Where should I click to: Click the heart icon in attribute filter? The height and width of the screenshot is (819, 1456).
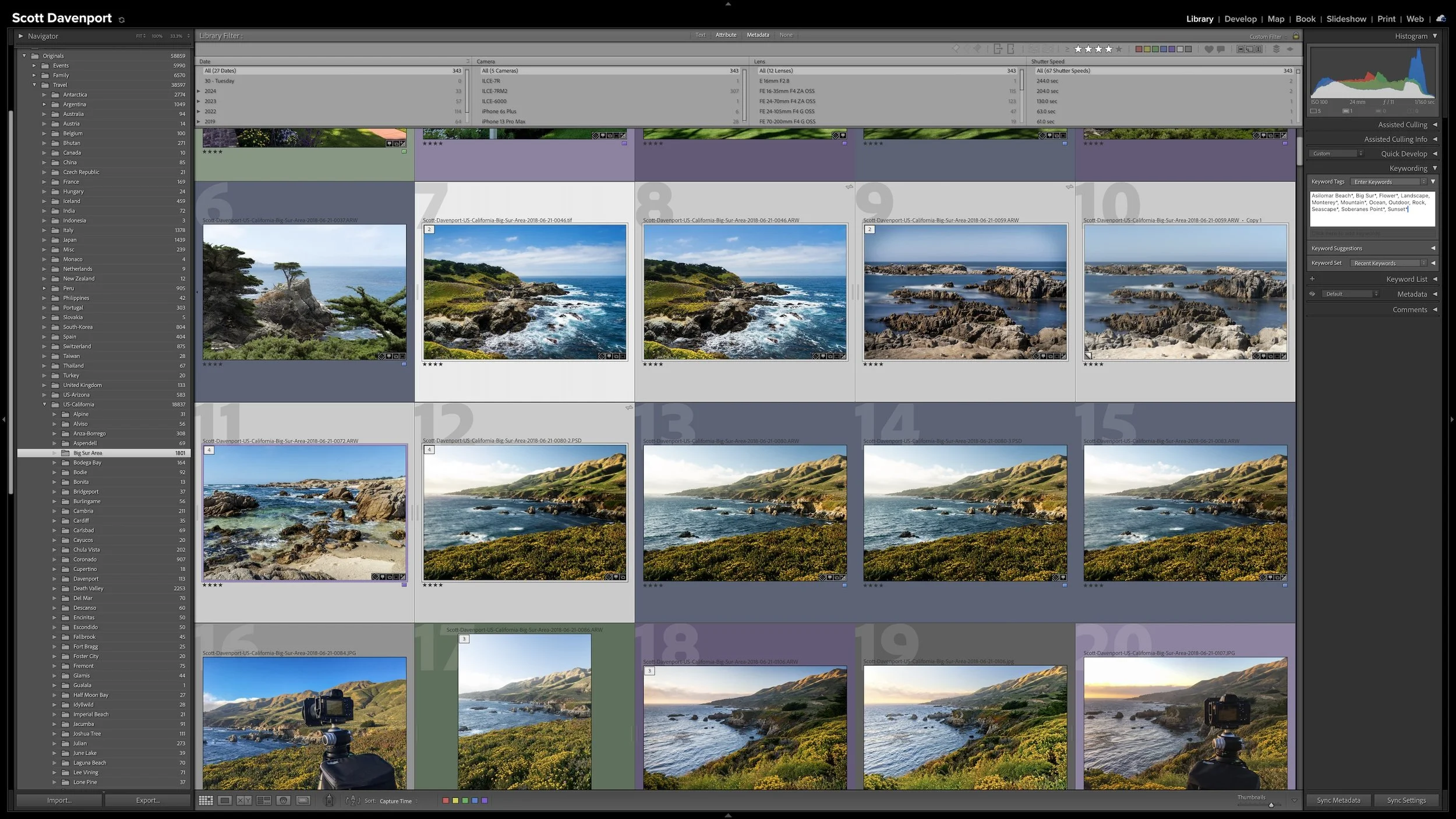click(1209, 49)
